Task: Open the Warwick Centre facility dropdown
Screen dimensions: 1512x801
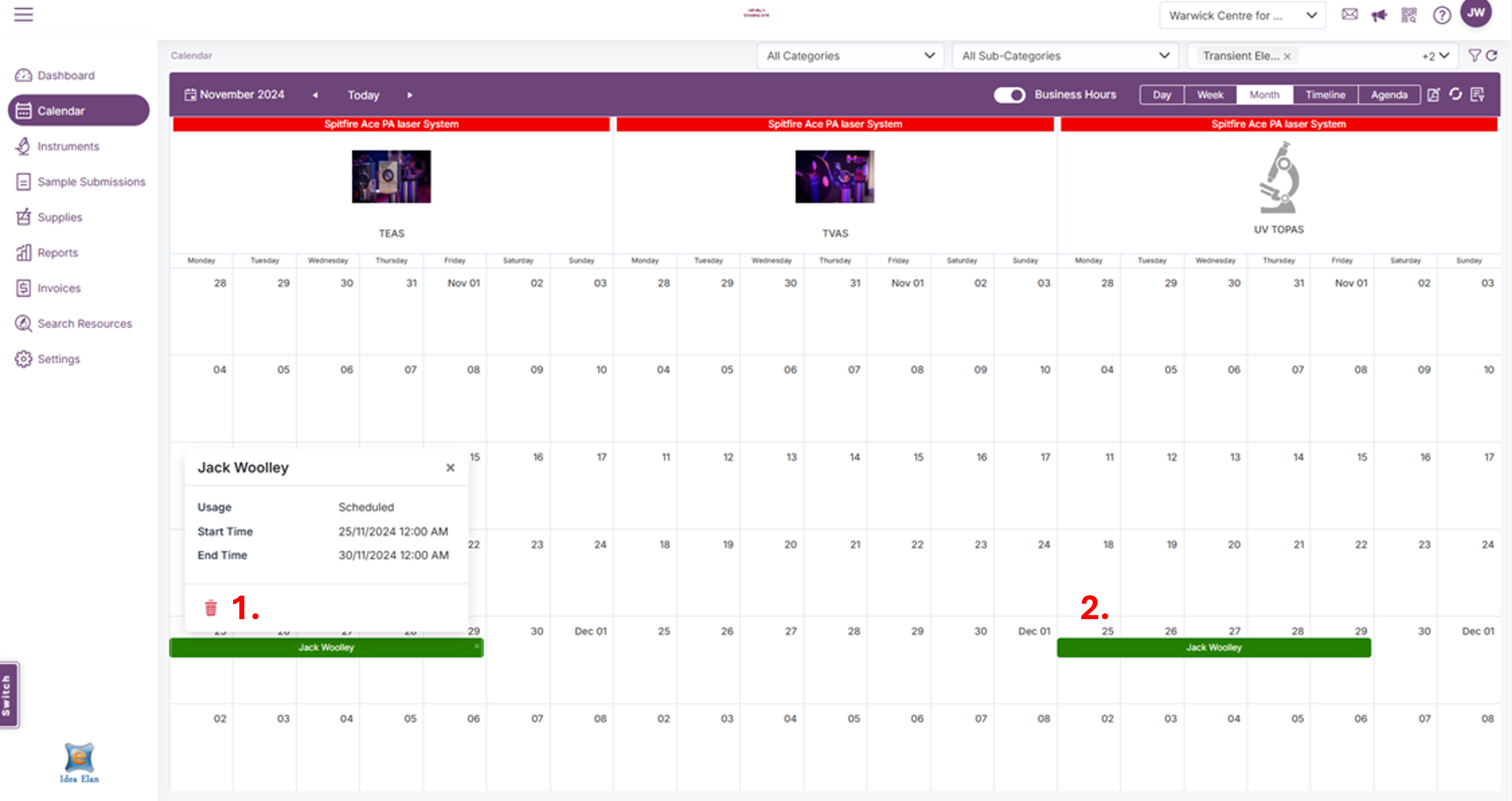Action: 1242,16
